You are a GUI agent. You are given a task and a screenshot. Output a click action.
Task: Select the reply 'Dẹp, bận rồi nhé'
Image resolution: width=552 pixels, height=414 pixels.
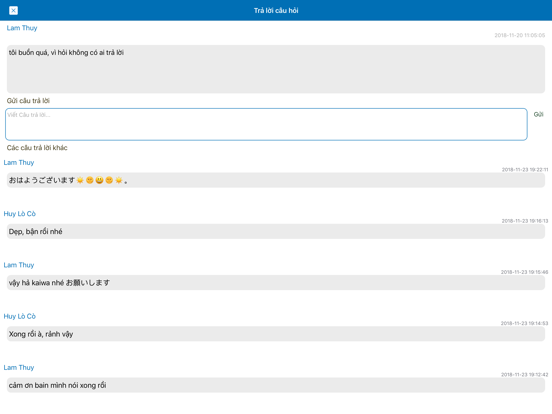pos(276,231)
